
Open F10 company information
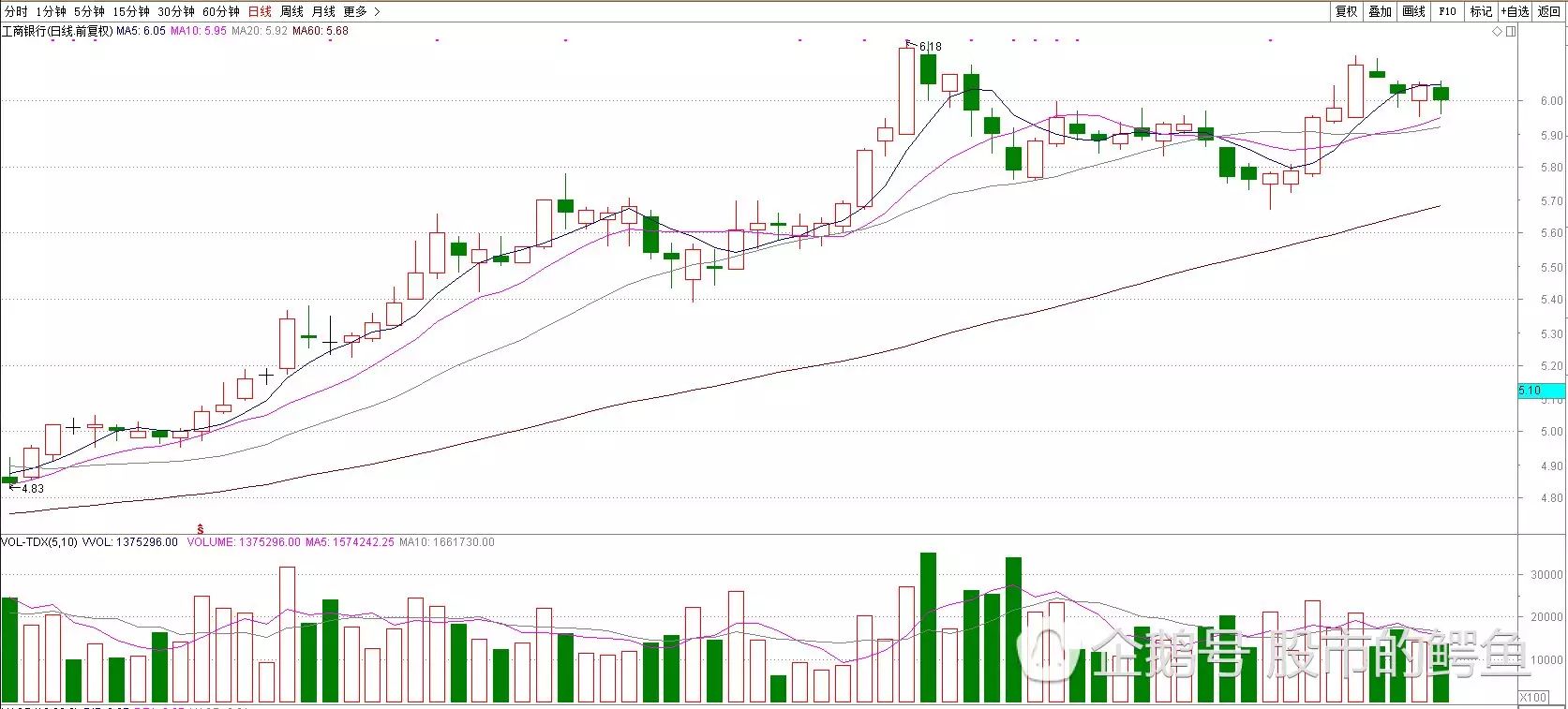pyautogui.click(x=1447, y=11)
